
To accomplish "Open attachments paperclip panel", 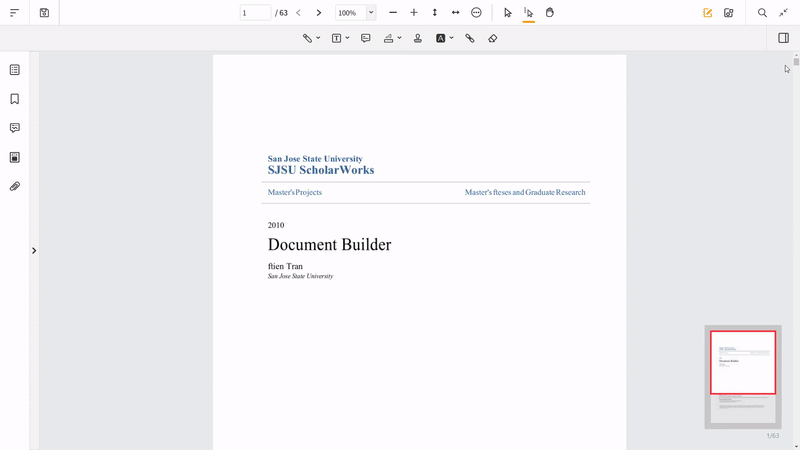I will [15, 187].
